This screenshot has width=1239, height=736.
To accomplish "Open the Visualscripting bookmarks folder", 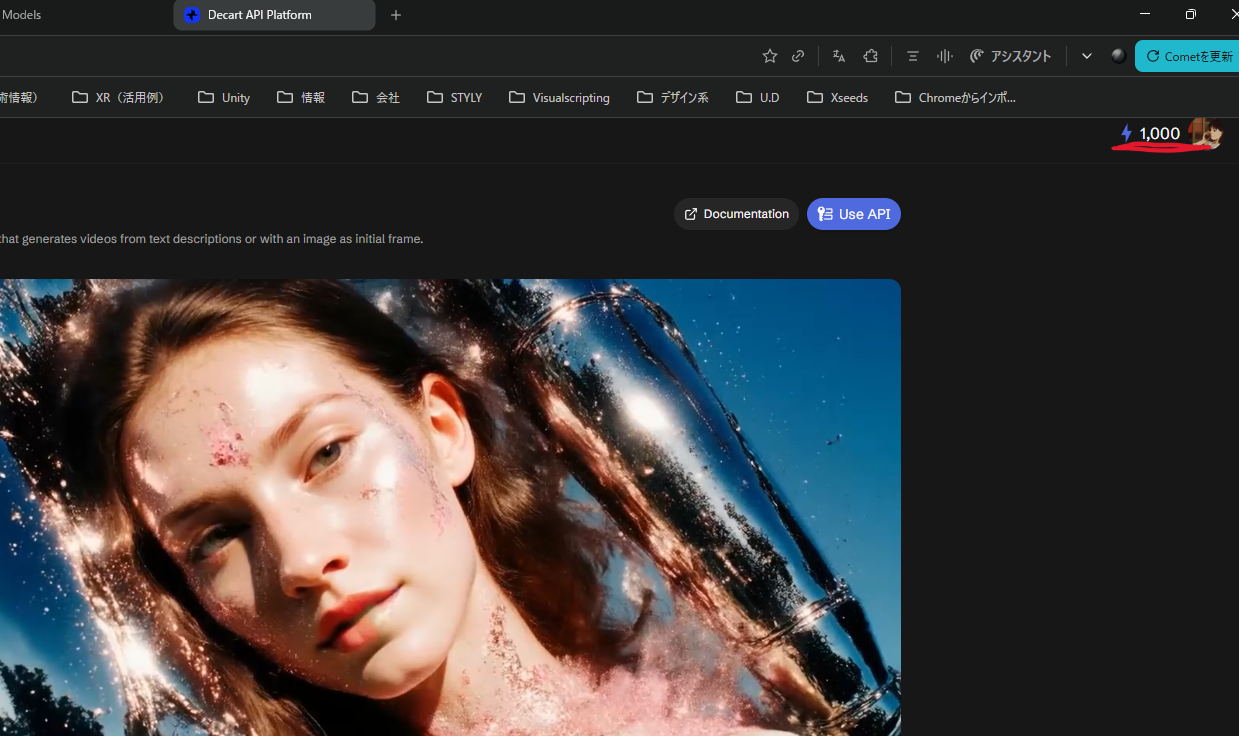I will [559, 97].
